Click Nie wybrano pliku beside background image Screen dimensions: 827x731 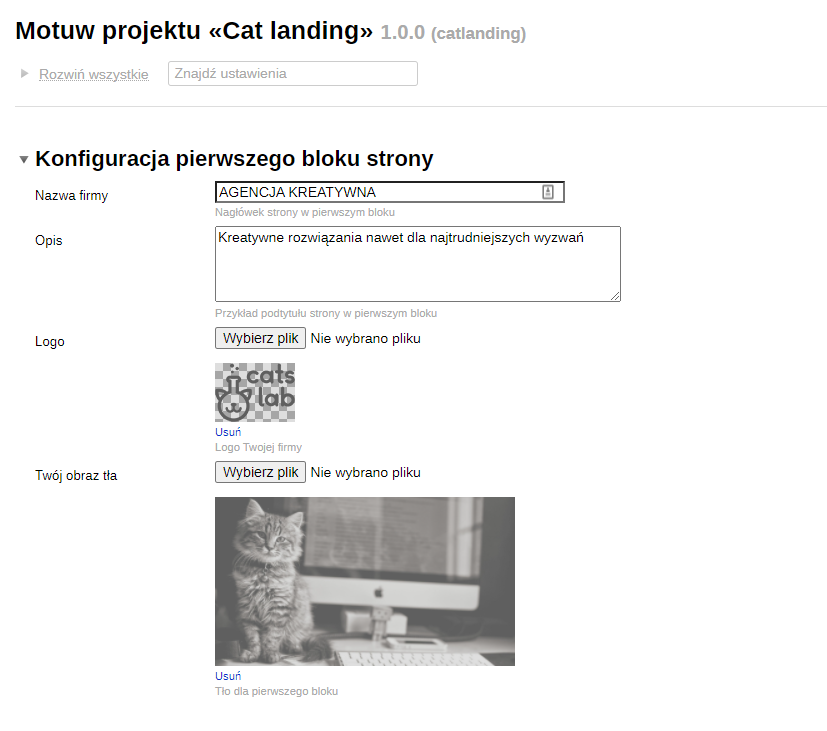coord(366,473)
